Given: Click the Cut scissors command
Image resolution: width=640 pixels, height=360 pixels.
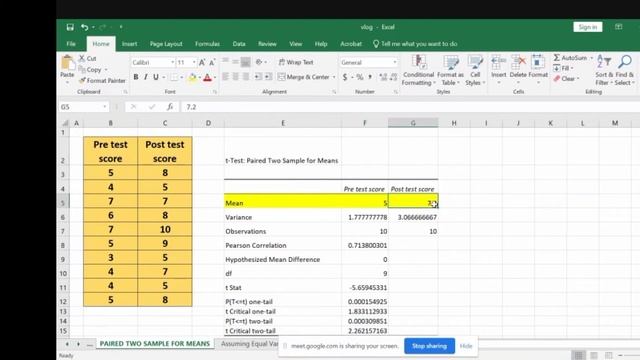Looking at the screenshot, I should [x=88, y=58].
